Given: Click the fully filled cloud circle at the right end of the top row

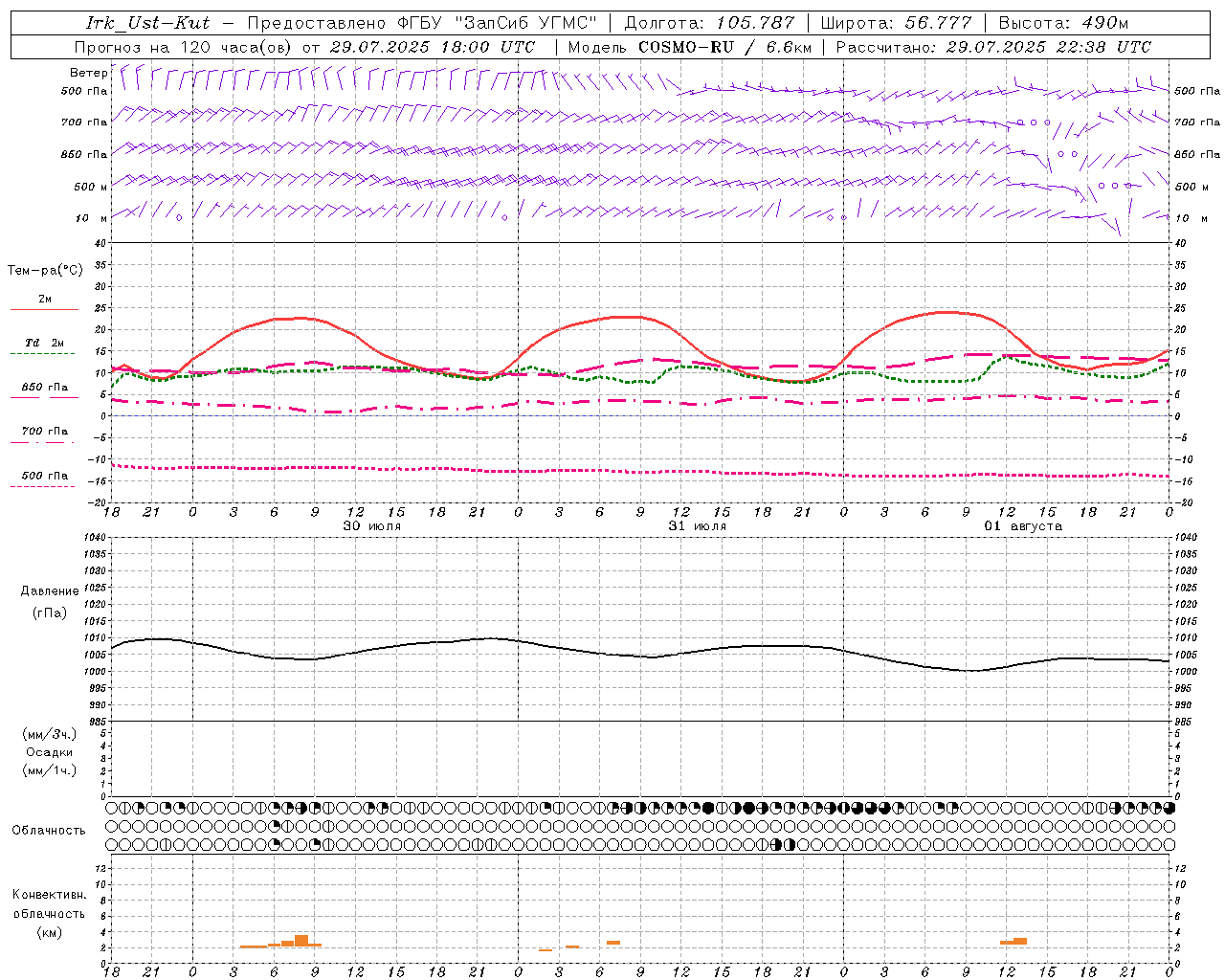Looking at the screenshot, I should (x=1169, y=808).
